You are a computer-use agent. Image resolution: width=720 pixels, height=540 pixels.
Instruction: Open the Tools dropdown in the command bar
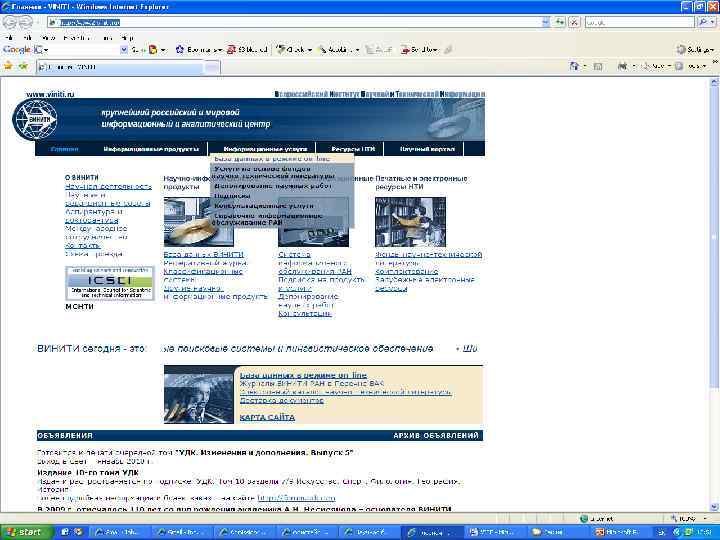(693, 67)
